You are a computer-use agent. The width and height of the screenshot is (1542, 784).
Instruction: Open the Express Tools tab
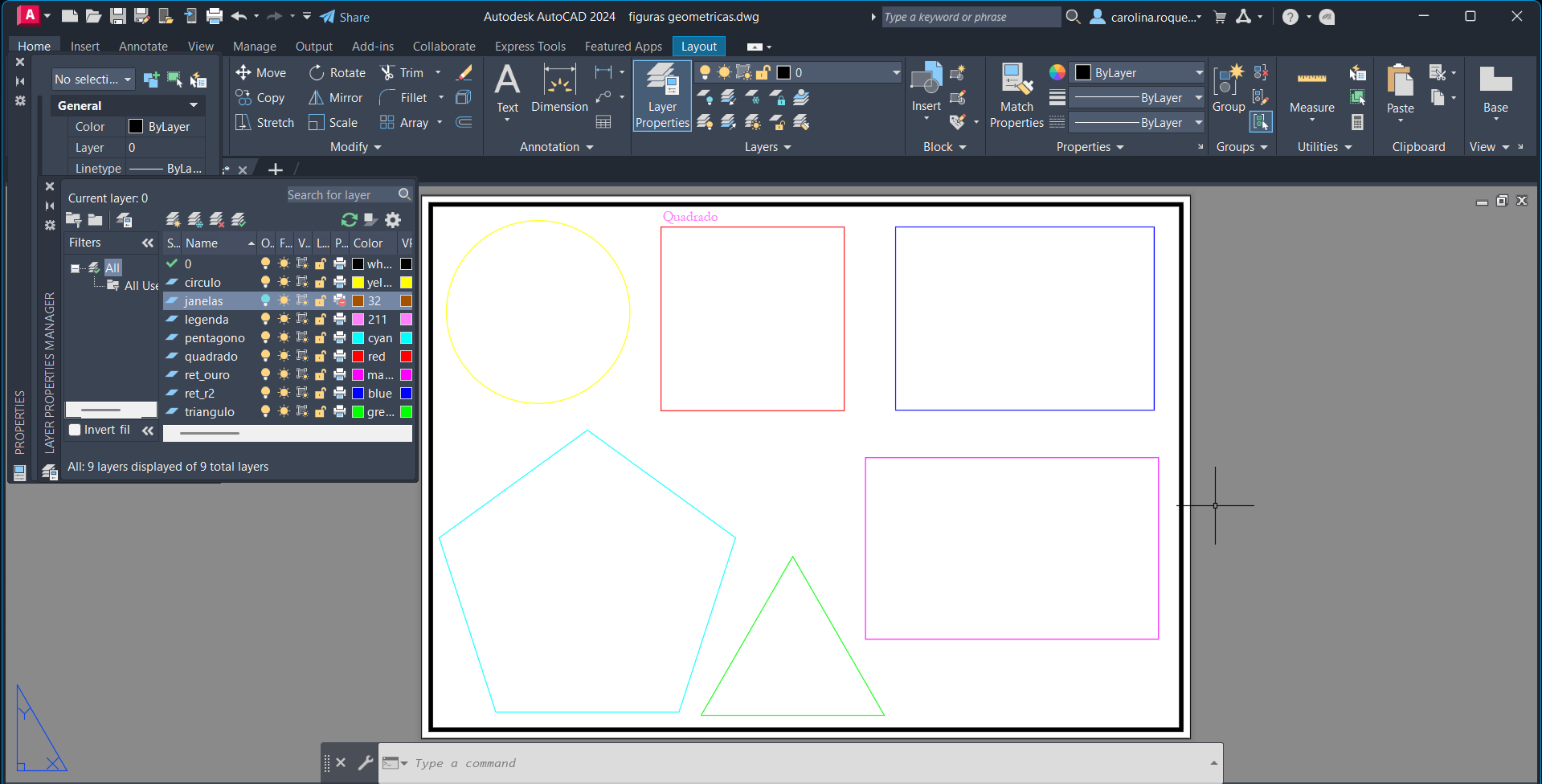point(530,47)
